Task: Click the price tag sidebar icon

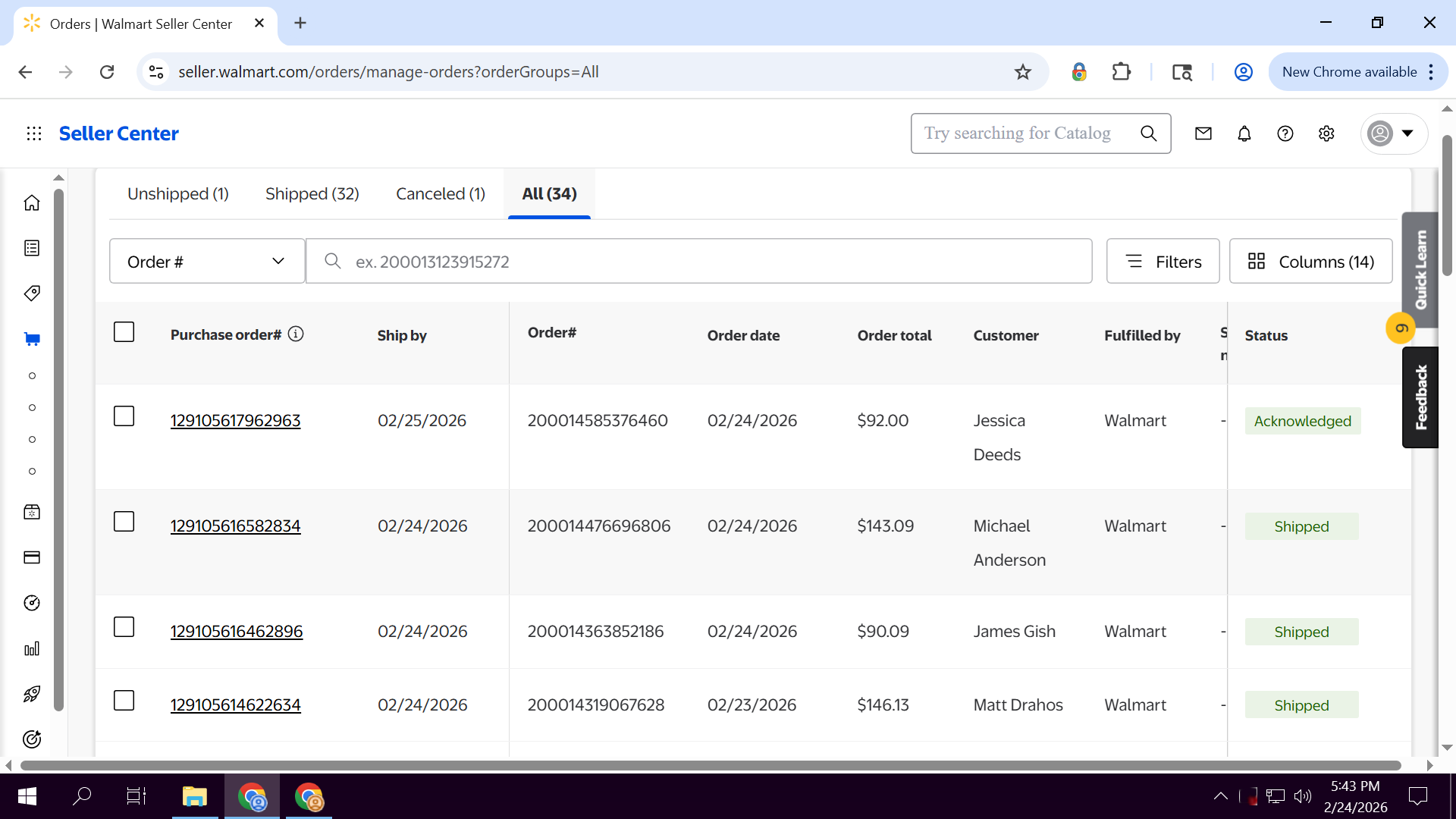Action: click(x=32, y=293)
